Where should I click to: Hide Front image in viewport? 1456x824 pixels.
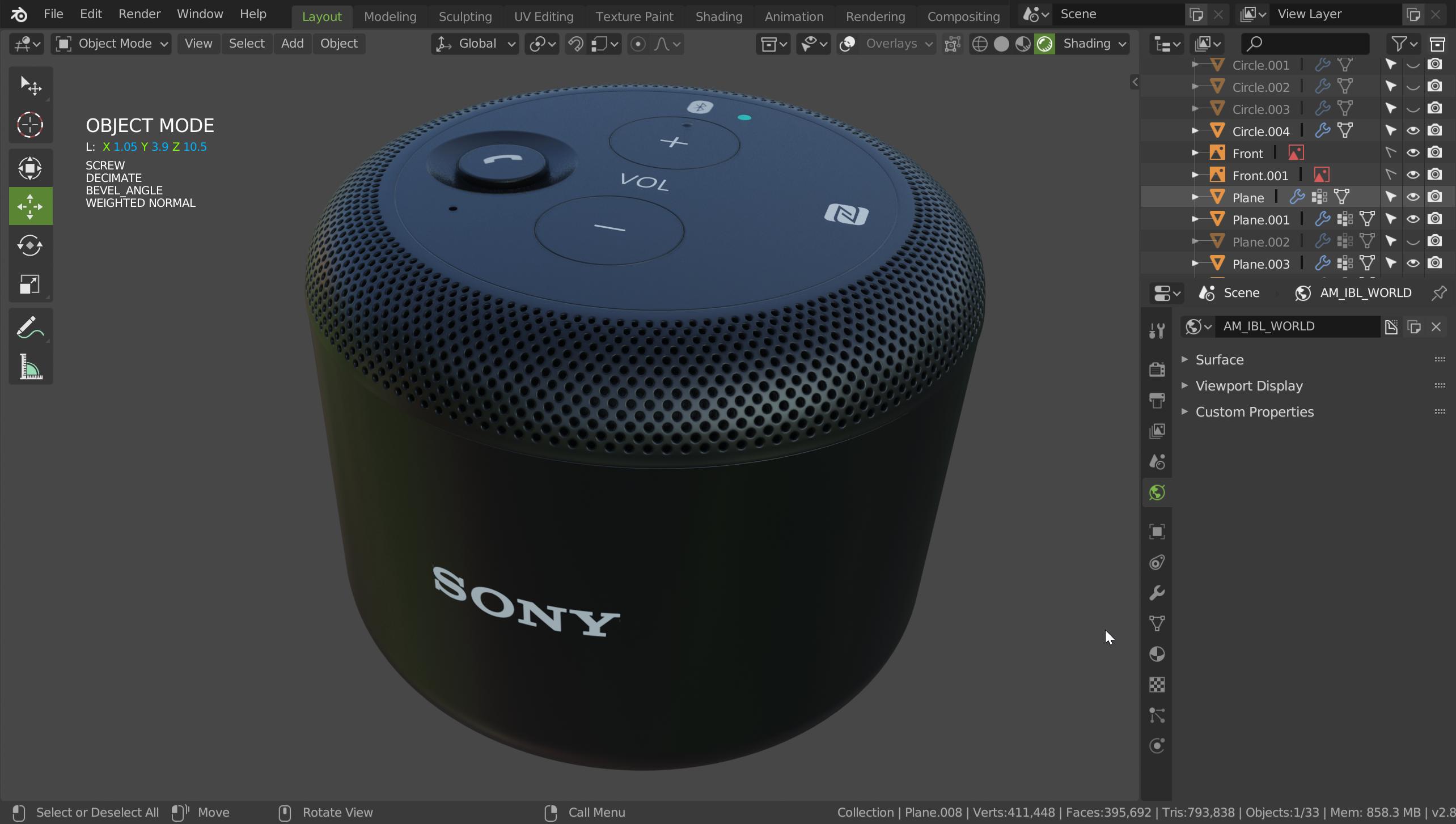[x=1413, y=153]
